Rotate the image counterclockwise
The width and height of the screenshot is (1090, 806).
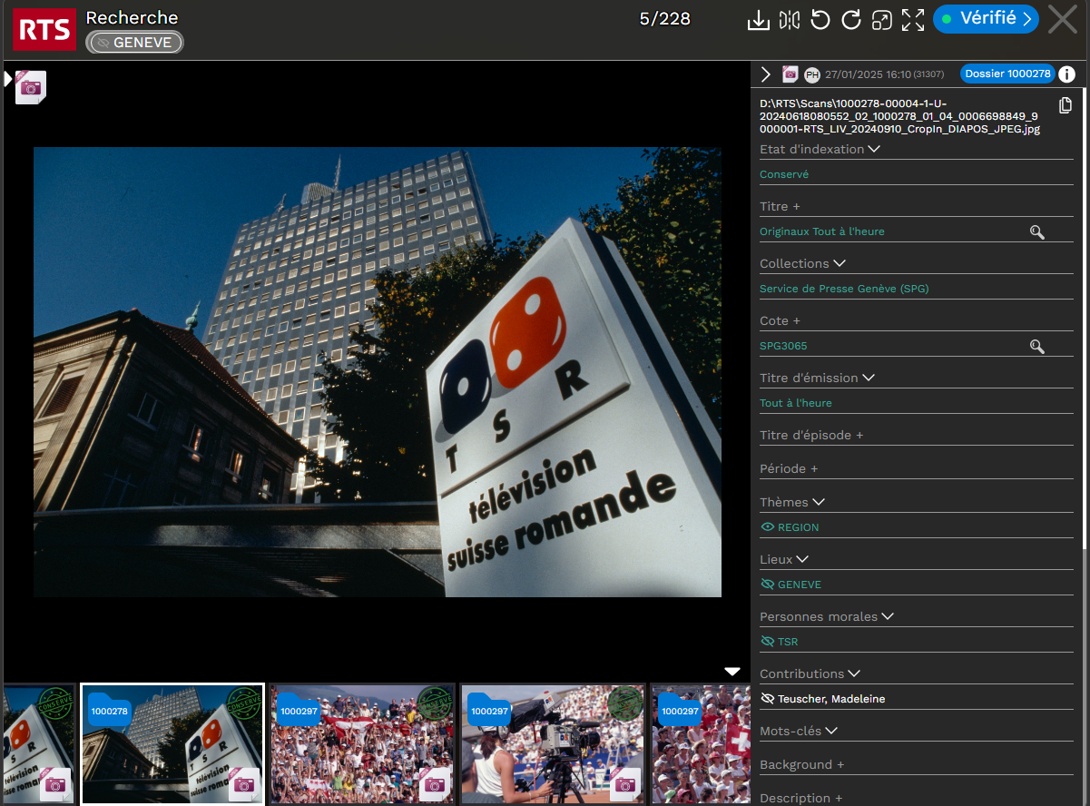click(x=820, y=20)
